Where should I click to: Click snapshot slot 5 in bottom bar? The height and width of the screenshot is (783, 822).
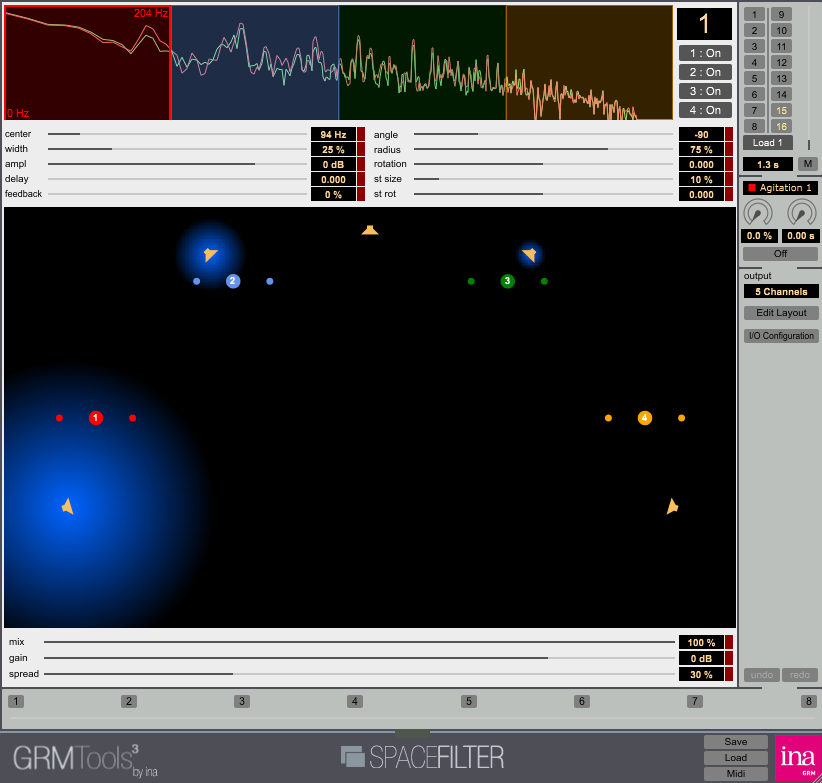469,701
